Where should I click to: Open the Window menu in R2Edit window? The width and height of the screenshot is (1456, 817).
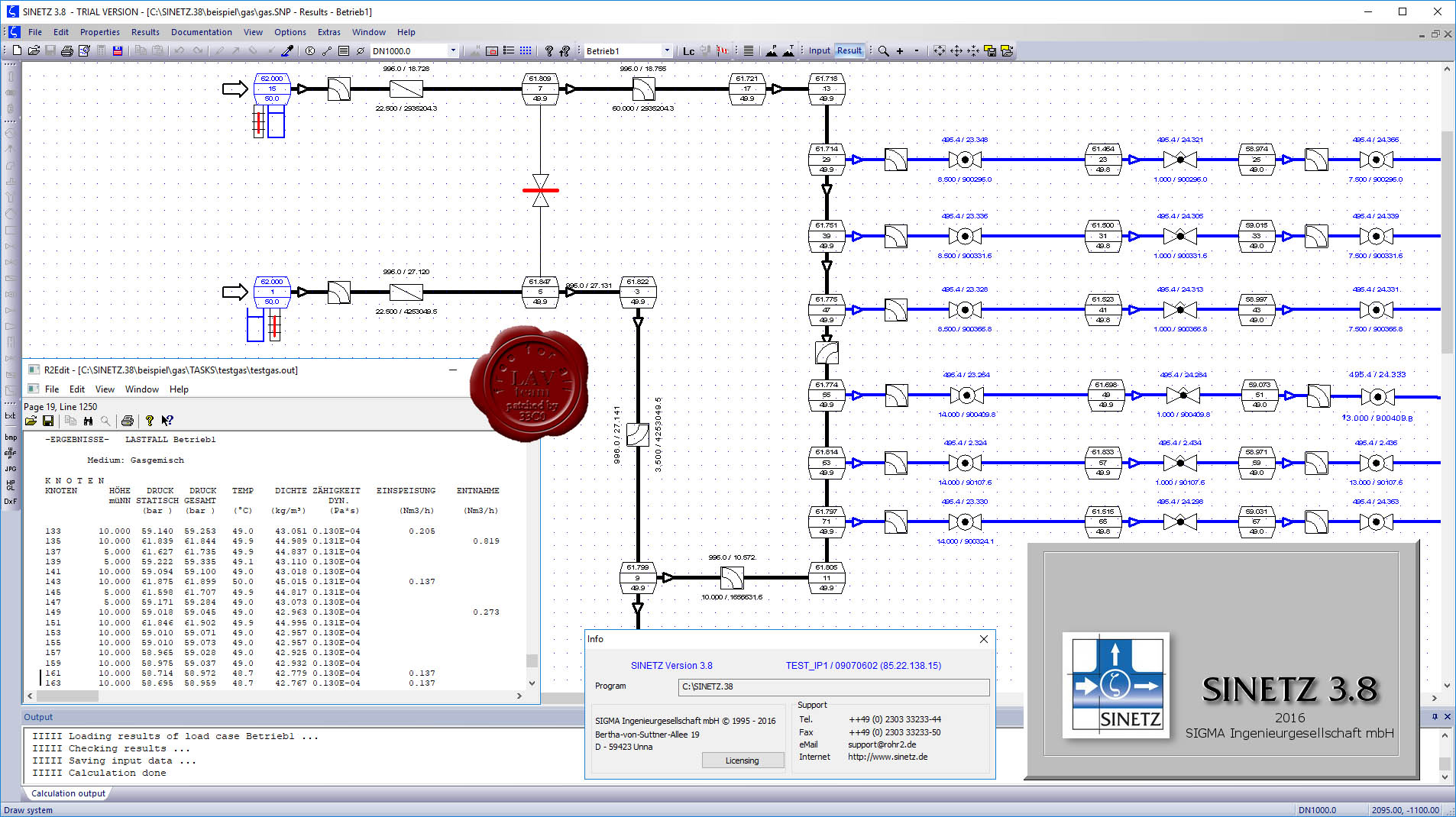click(x=142, y=389)
